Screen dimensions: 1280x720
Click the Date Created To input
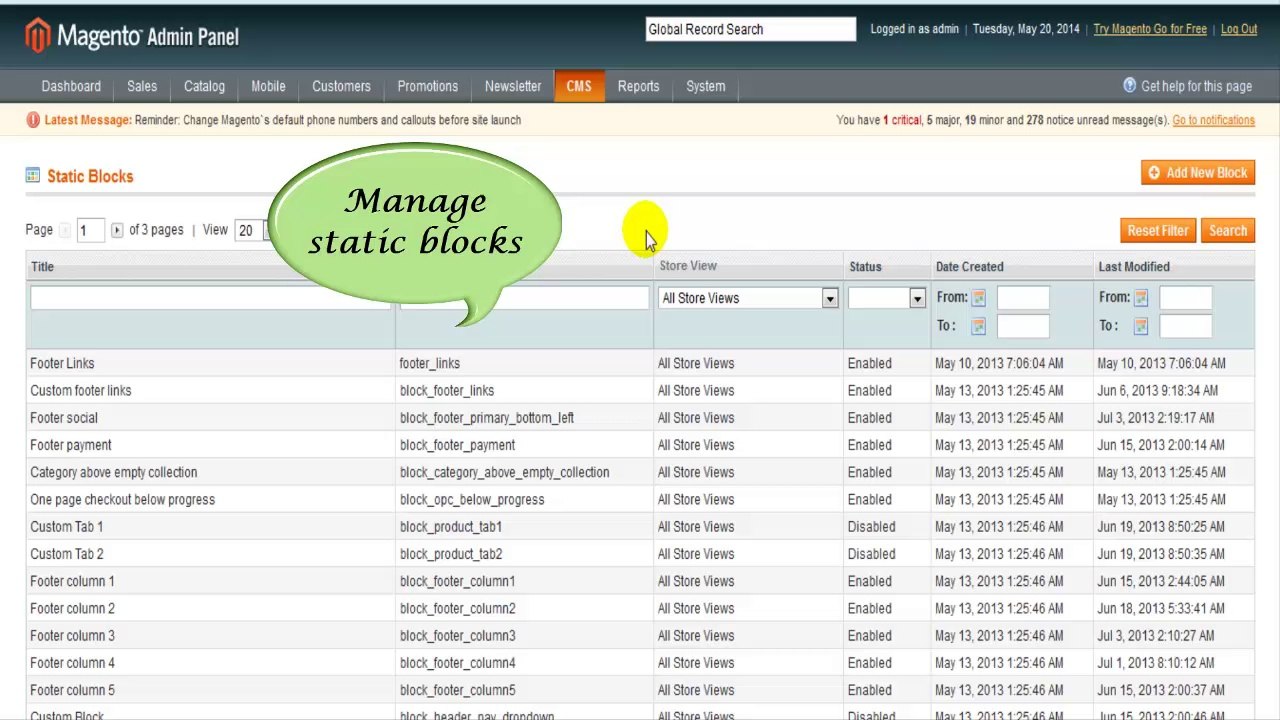pyautogui.click(x=1023, y=326)
